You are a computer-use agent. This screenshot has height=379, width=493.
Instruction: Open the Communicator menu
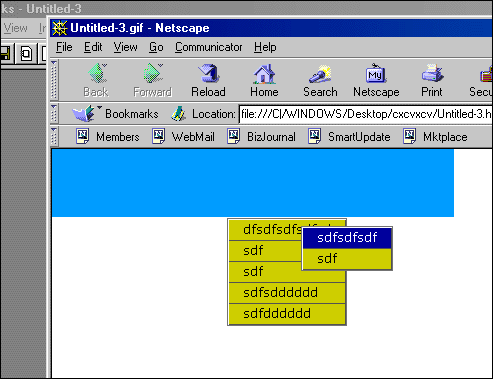tap(209, 47)
